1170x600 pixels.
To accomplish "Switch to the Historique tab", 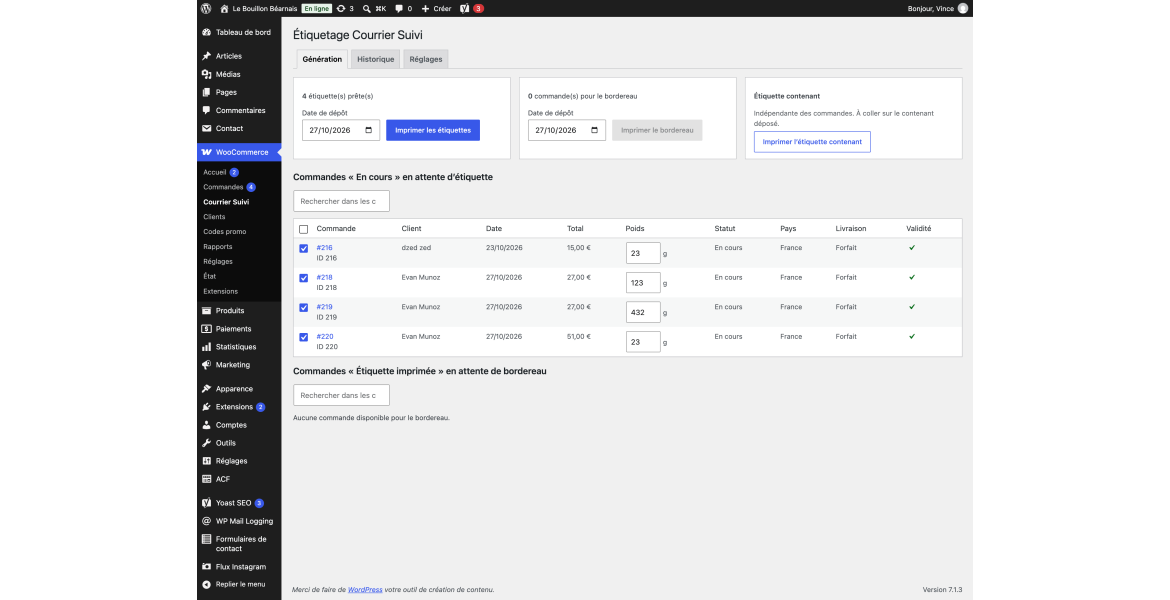I will click(x=375, y=59).
